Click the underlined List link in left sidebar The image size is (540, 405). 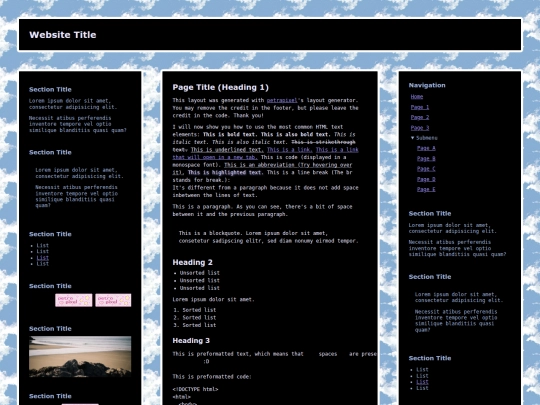[43, 258]
